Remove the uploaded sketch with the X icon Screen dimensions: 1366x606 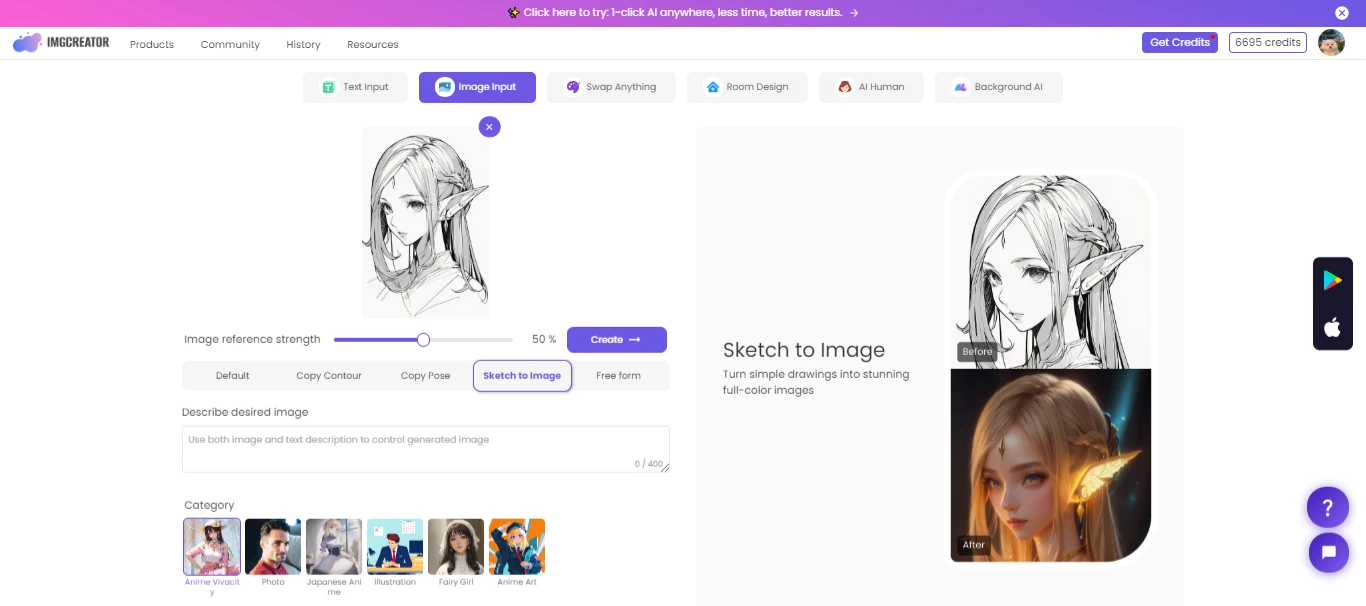click(x=489, y=127)
